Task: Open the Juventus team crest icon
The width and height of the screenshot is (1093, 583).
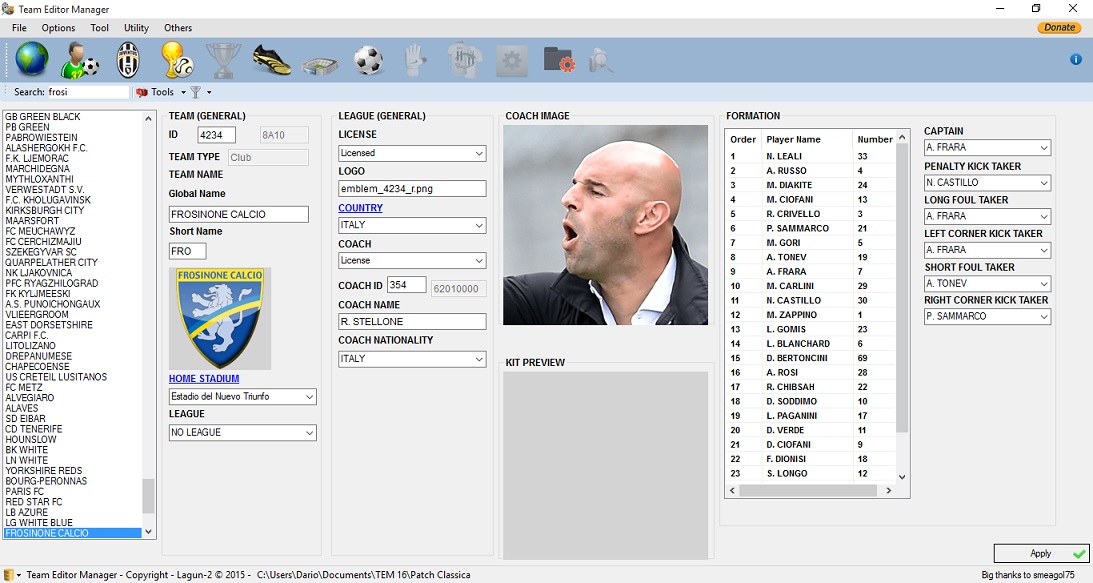Action: (128, 60)
